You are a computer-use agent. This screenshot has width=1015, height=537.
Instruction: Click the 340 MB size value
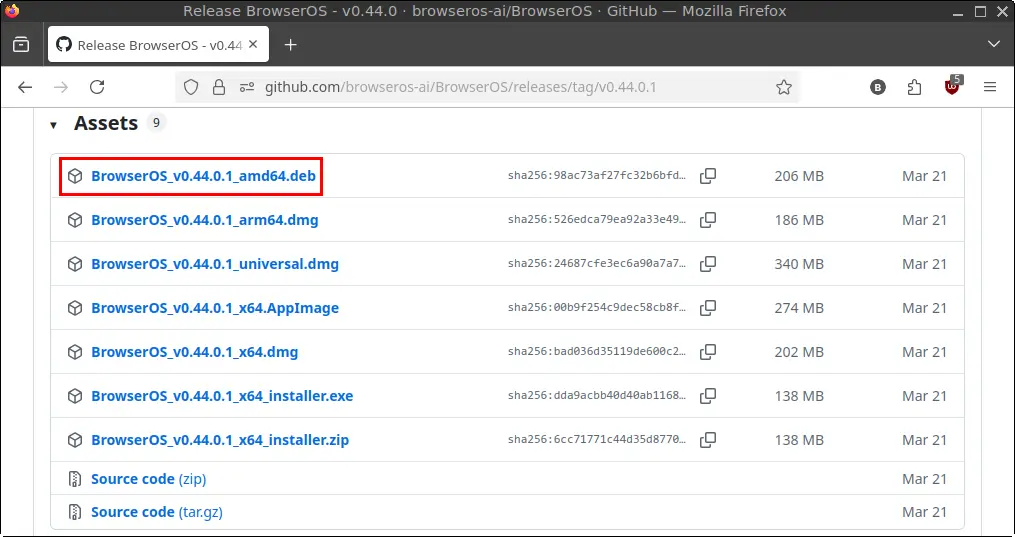coord(799,264)
